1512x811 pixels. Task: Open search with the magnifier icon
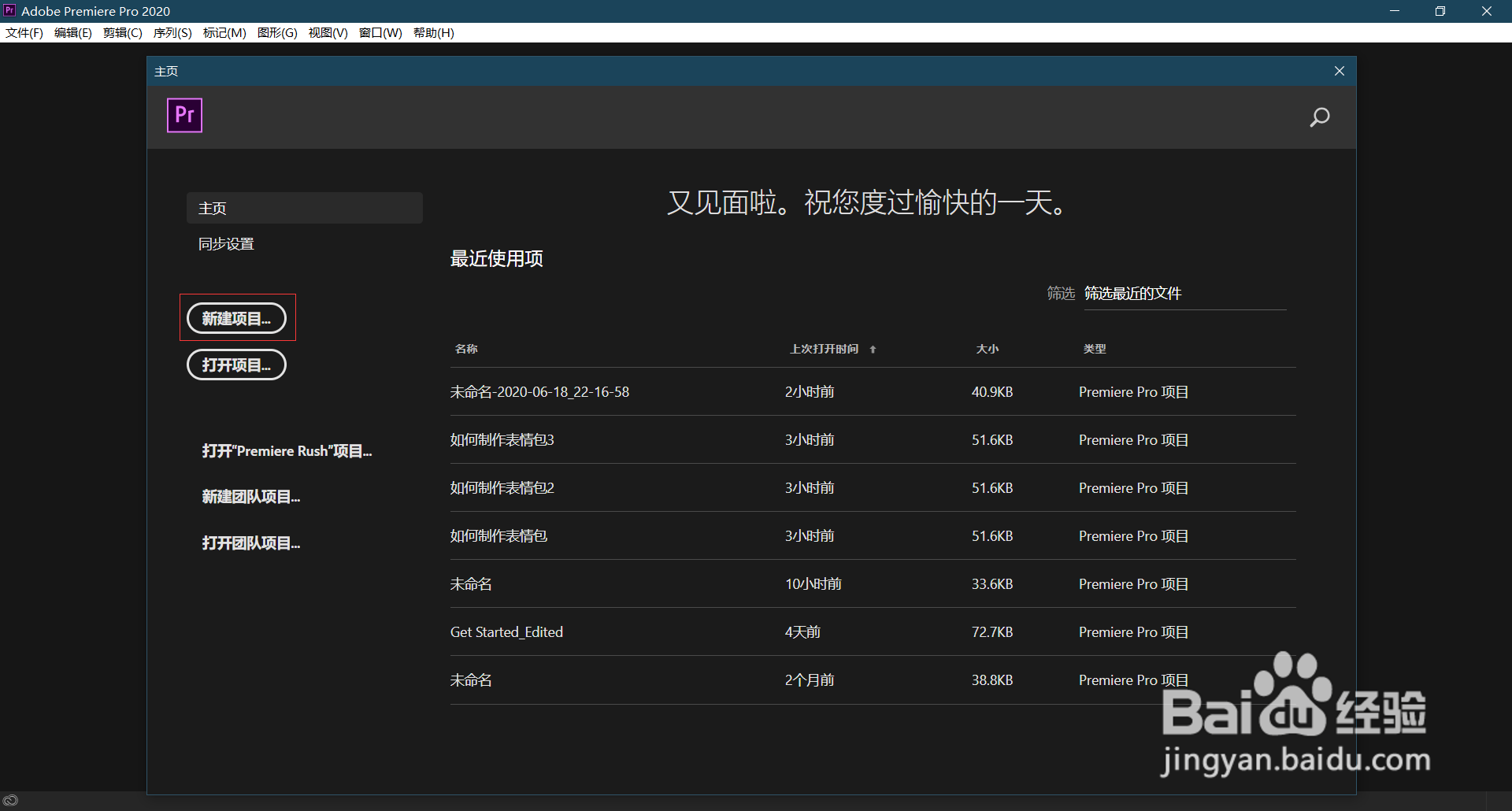[x=1320, y=117]
